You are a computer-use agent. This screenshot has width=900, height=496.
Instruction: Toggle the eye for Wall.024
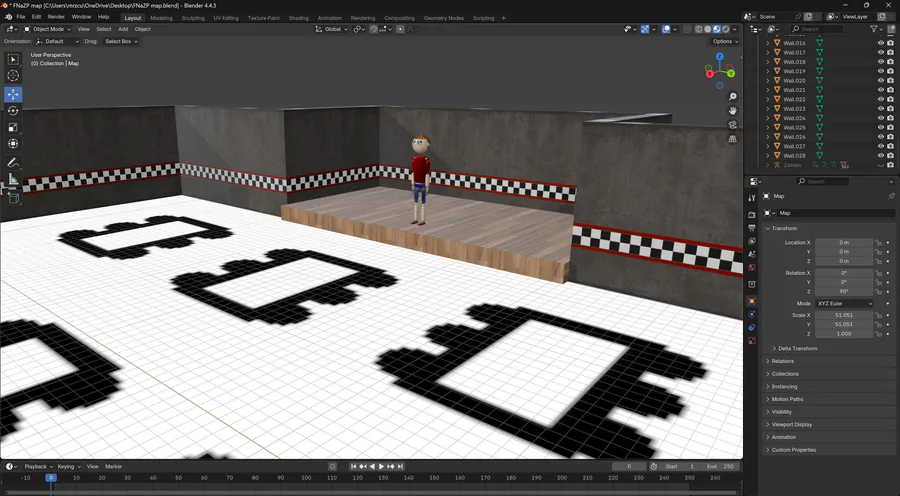tap(880, 118)
